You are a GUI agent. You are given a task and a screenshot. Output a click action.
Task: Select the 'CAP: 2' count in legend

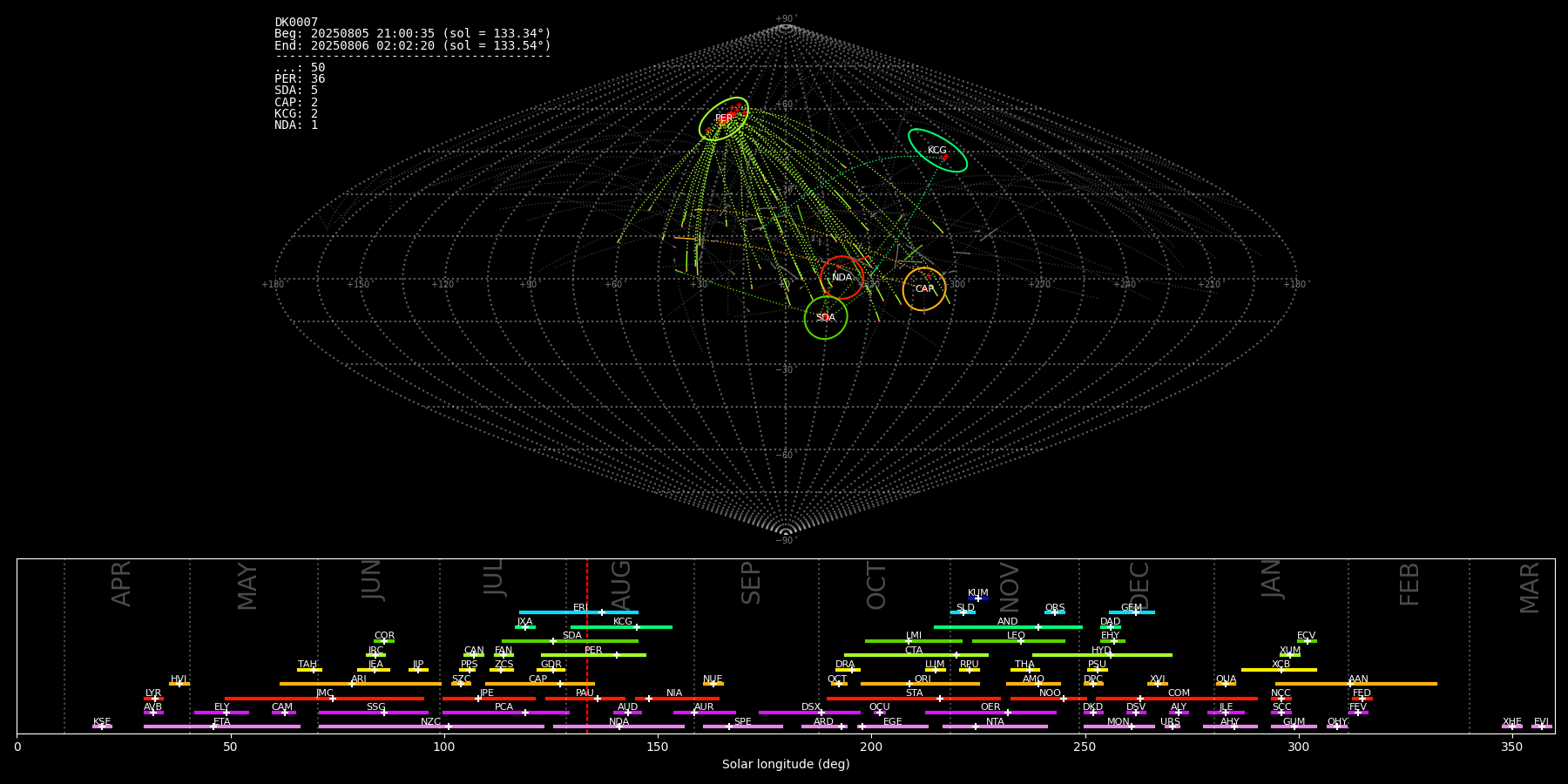click(296, 103)
